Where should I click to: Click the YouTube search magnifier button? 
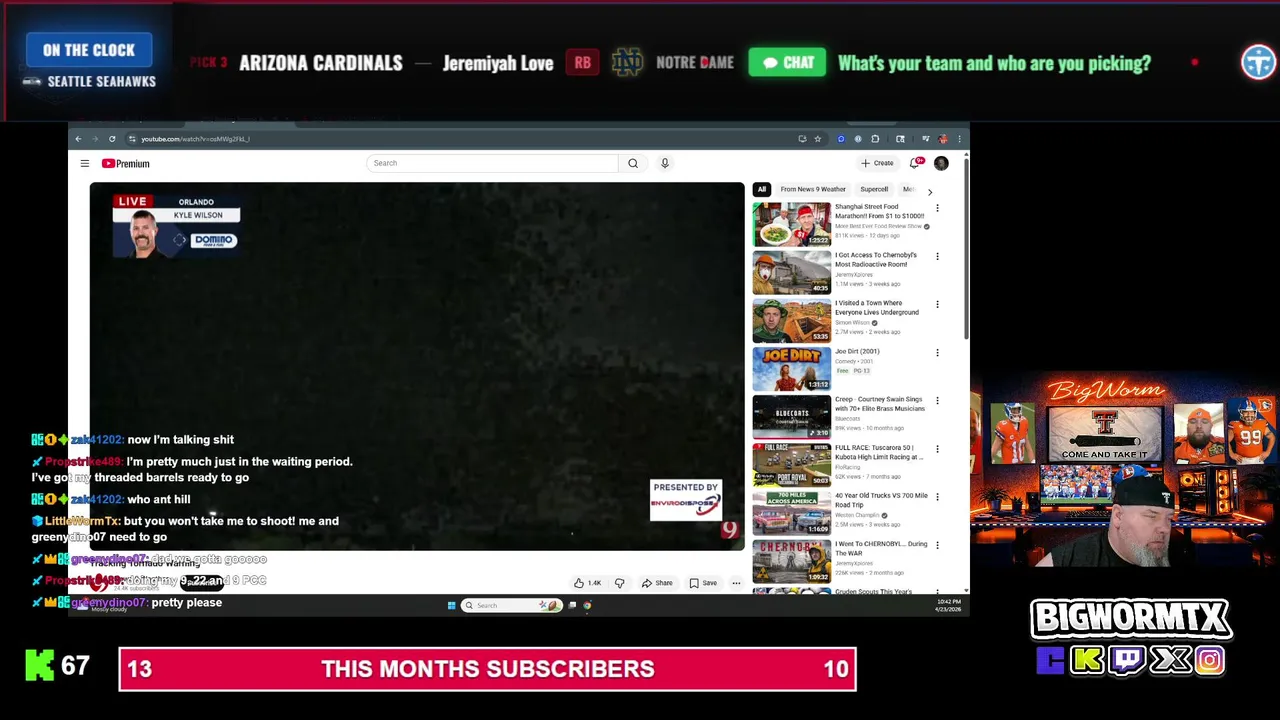pyautogui.click(x=633, y=163)
